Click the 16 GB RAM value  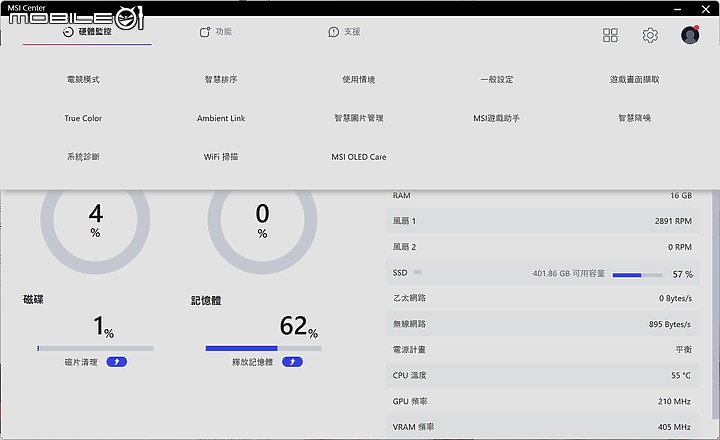click(681, 196)
